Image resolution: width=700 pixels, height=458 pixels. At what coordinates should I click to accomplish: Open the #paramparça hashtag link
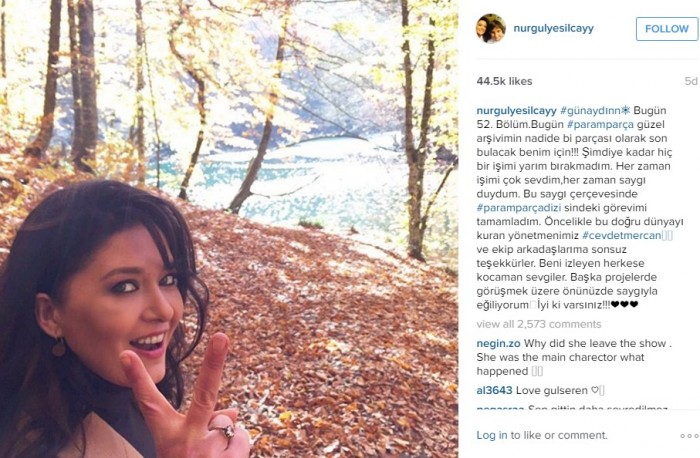[x=600, y=125]
